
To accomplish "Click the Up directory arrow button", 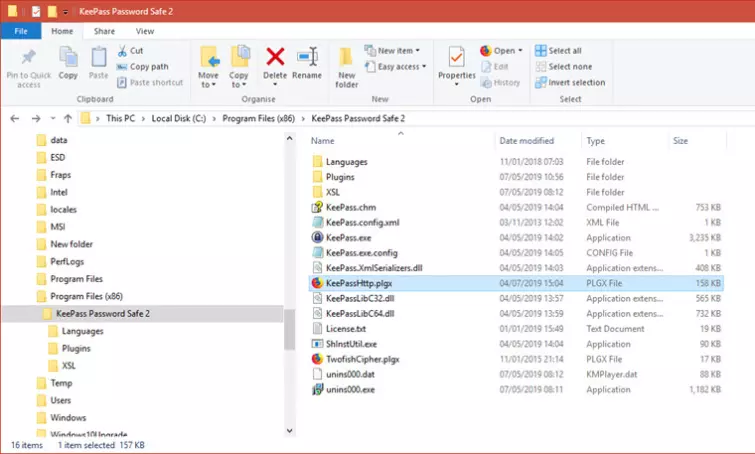I will click(x=62, y=119).
